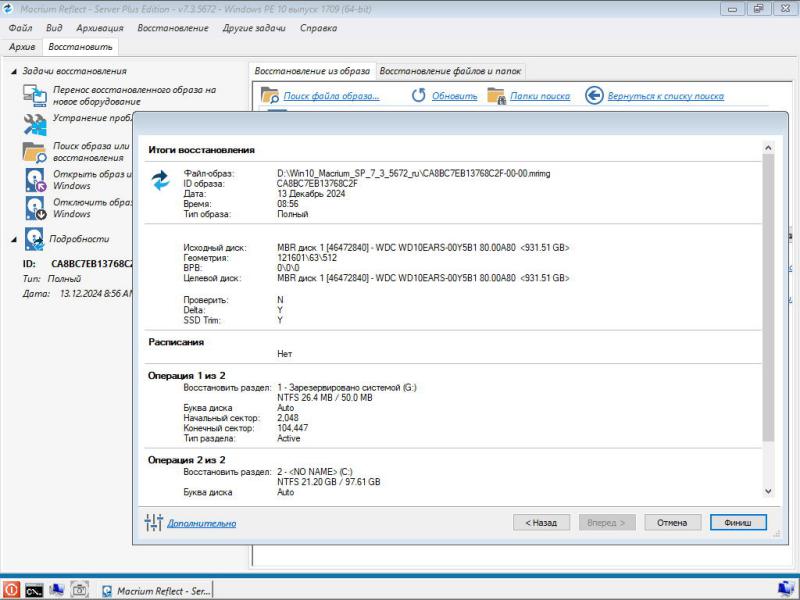Image resolution: width=800 pixels, height=600 pixels.
Task: Click the Обновить refresh icon
Action: (418, 95)
